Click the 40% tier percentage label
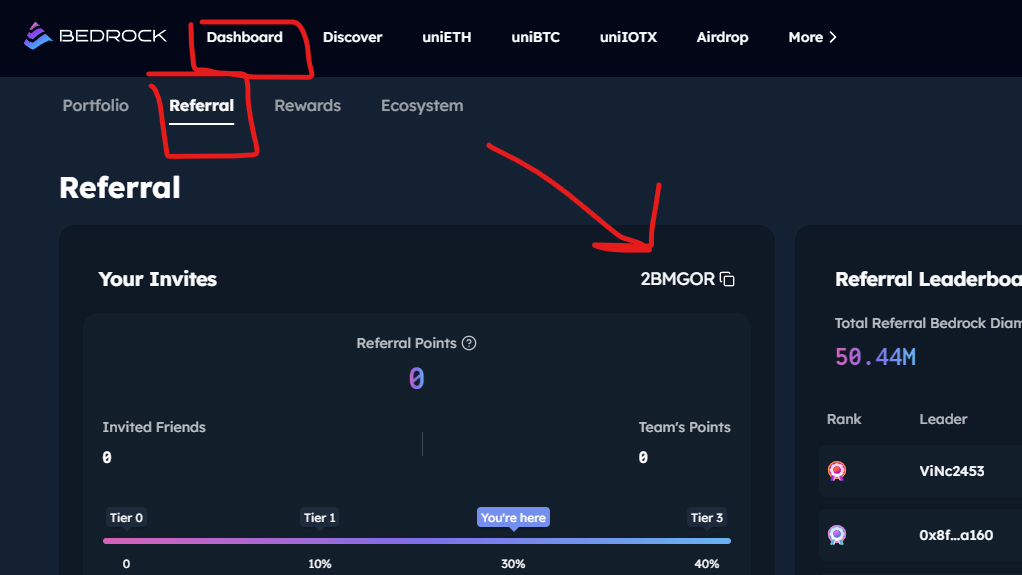Viewport: 1022px width, 575px height. 707,564
